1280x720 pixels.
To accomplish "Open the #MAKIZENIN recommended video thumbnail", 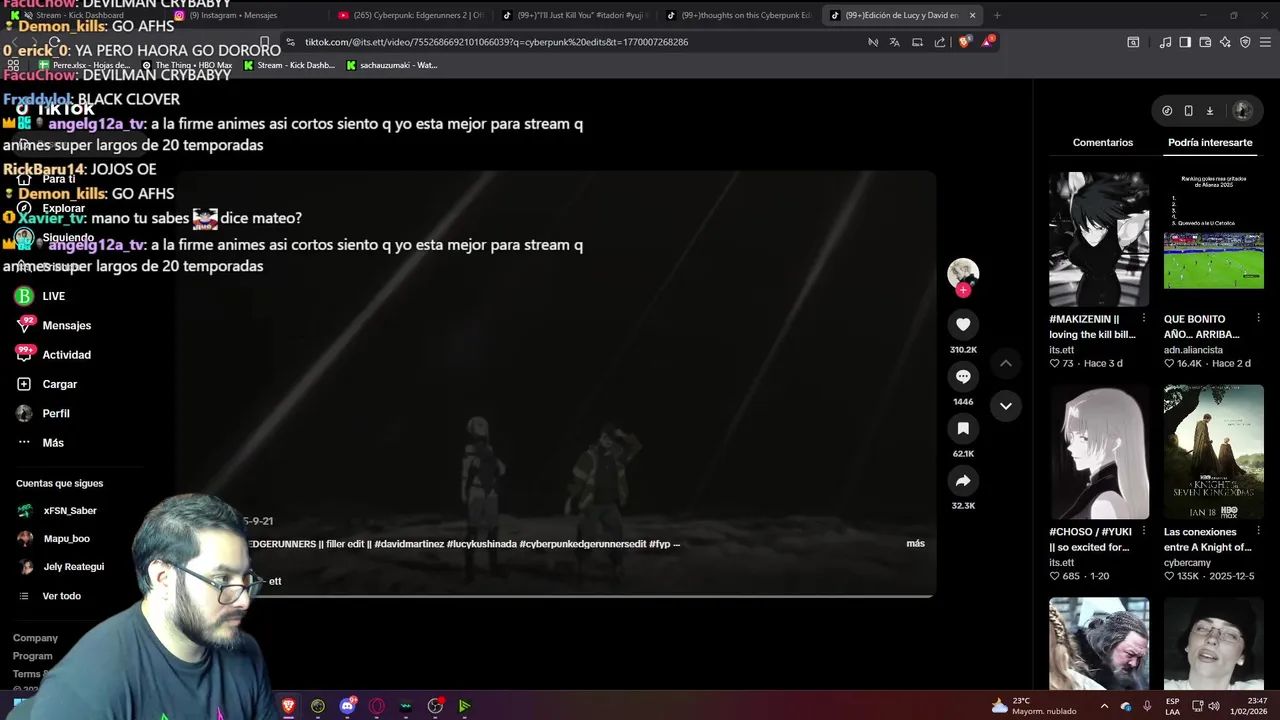I will [x=1099, y=239].
